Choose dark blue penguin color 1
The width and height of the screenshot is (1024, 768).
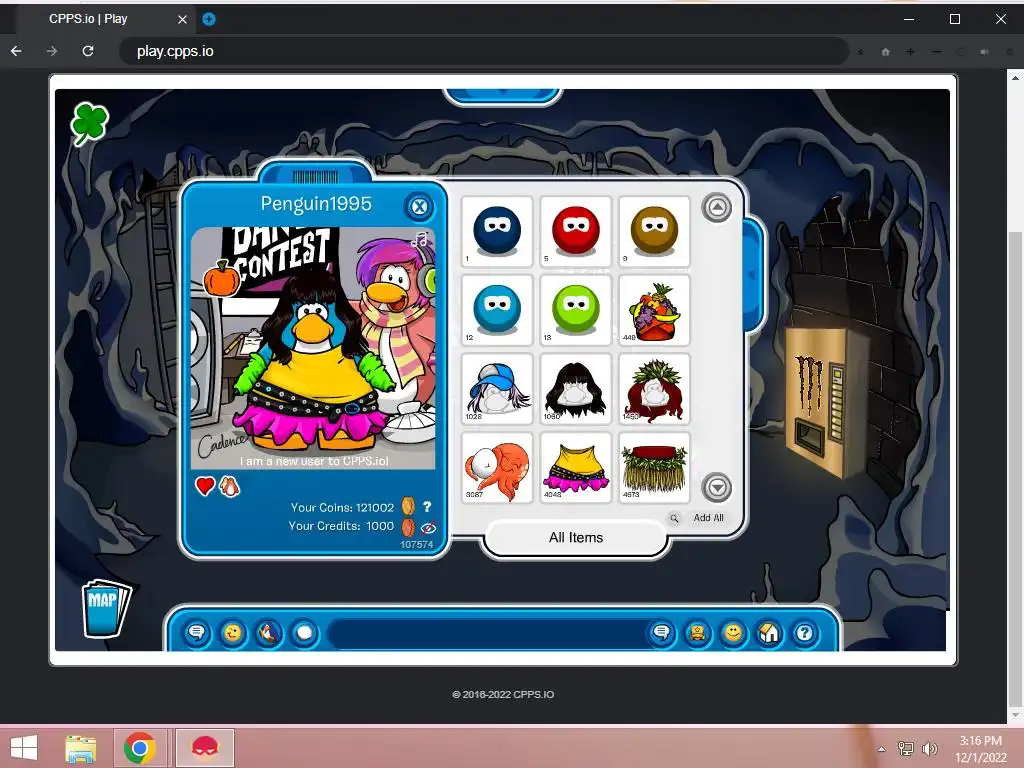[x=497, y=232]
